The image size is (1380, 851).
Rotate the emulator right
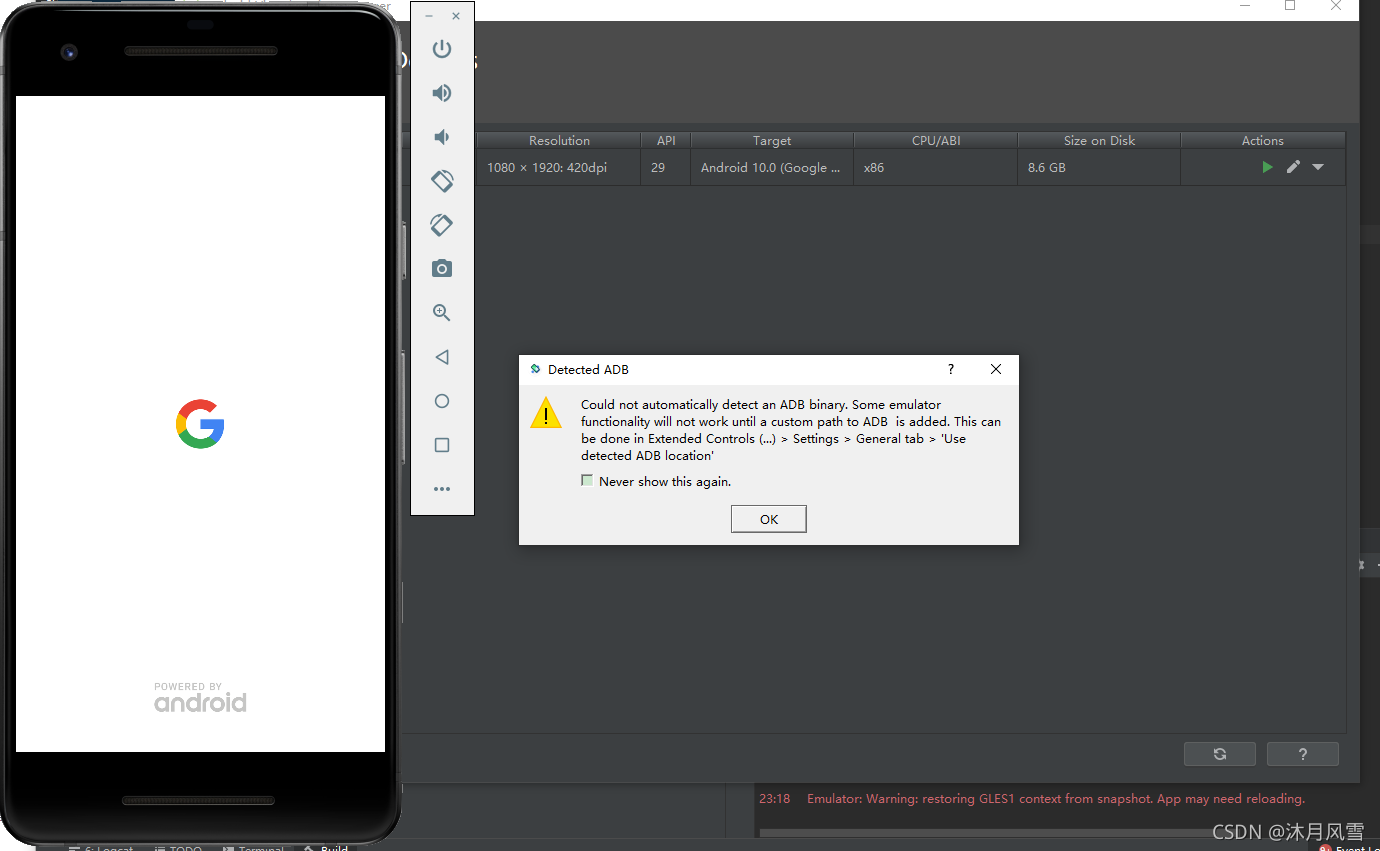442,225
